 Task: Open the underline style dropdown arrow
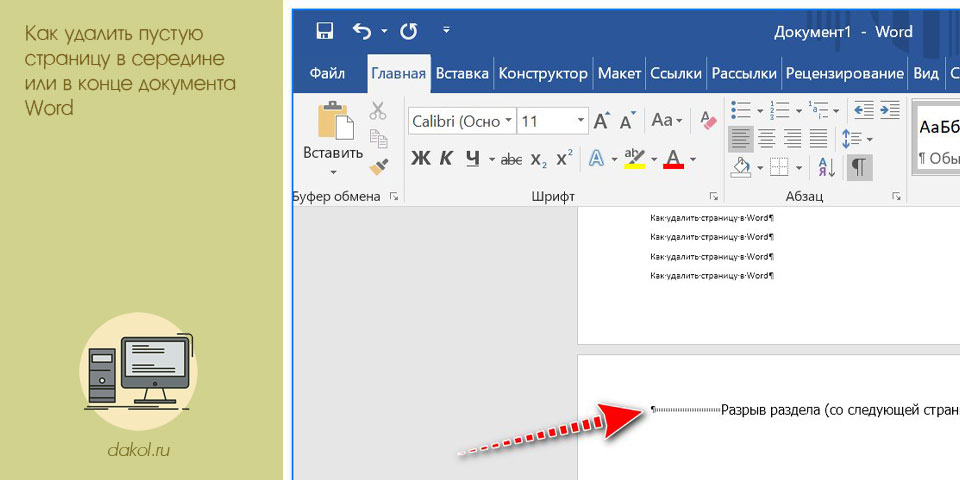(492, 160)
